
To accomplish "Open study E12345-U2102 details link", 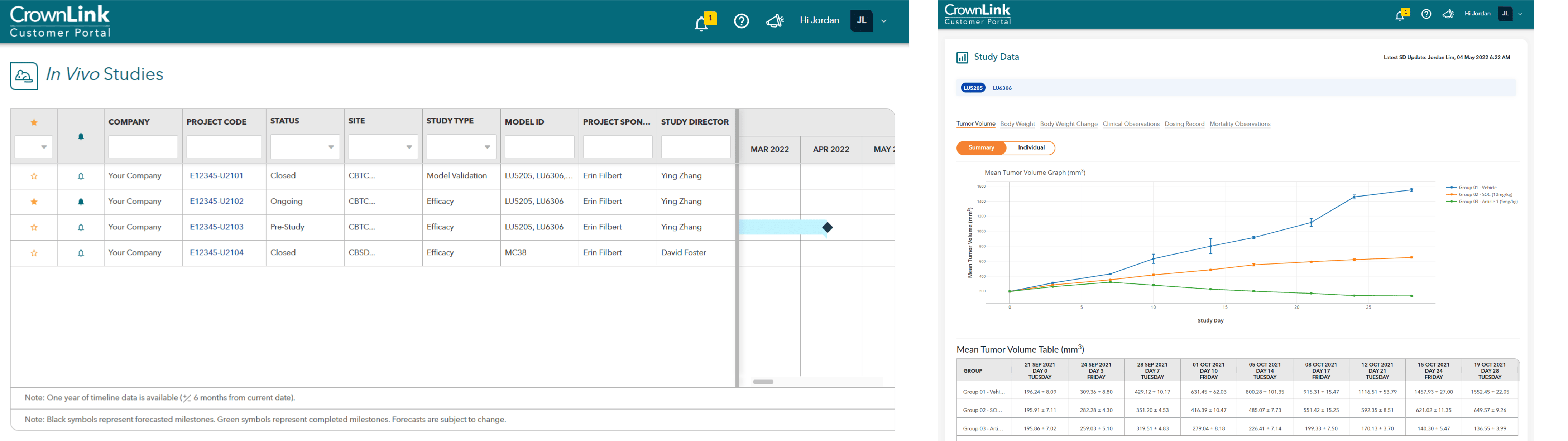I will (x=216, y=201).
